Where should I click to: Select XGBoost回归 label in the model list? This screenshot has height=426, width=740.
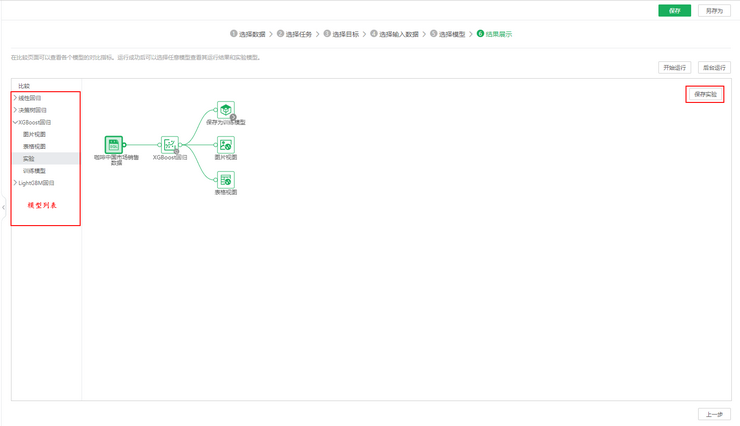coord(34,122)
